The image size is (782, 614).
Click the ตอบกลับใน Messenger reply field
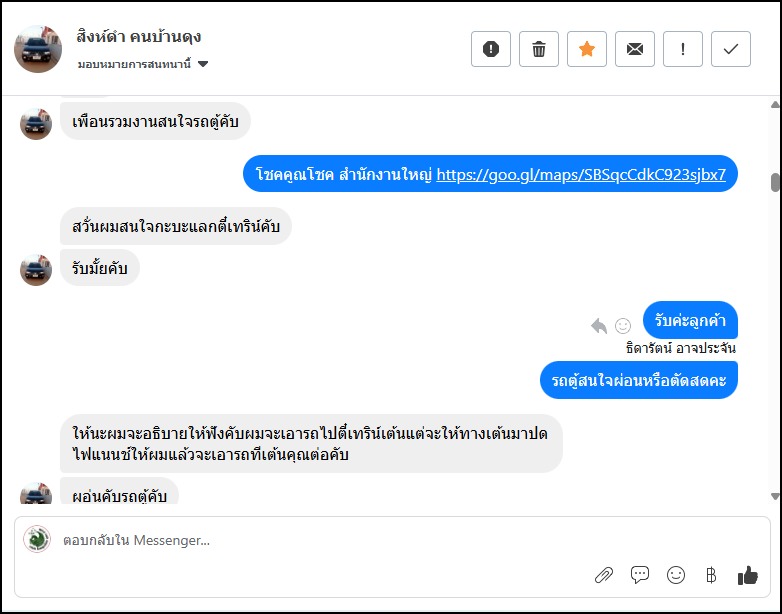[300, 541]
